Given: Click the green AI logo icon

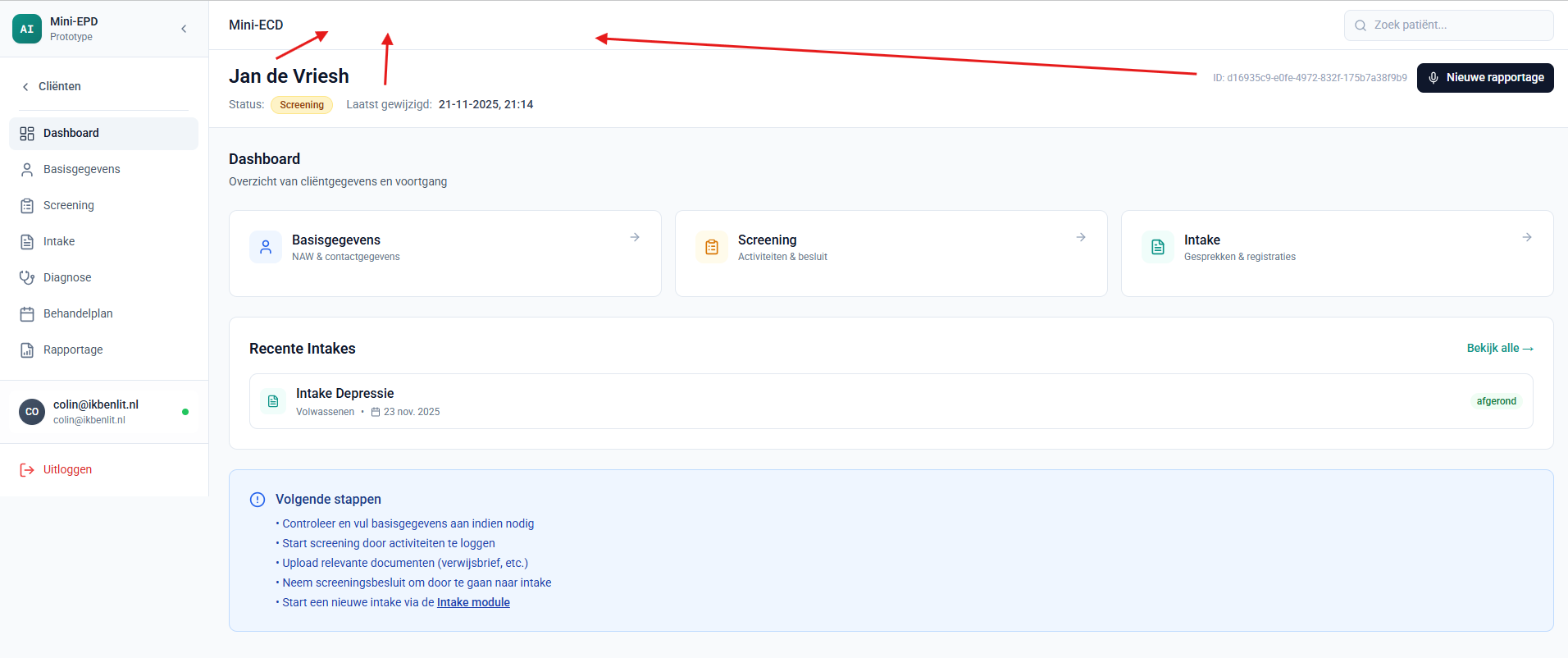Looking at the screenshot, I should [x=27, y=29].
